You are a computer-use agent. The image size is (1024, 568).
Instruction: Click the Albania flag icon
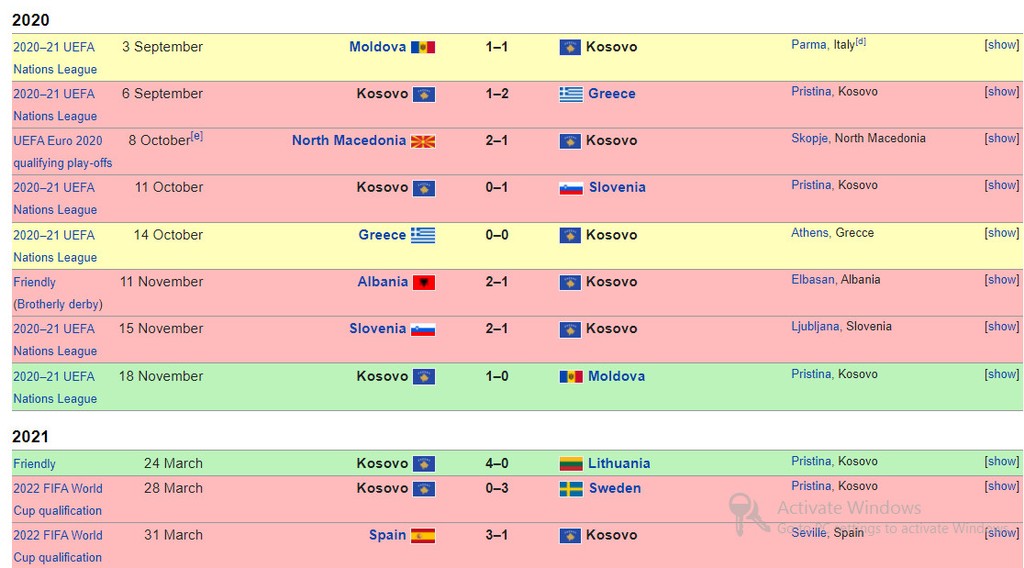pyautogui.click(x=424, y=283)
